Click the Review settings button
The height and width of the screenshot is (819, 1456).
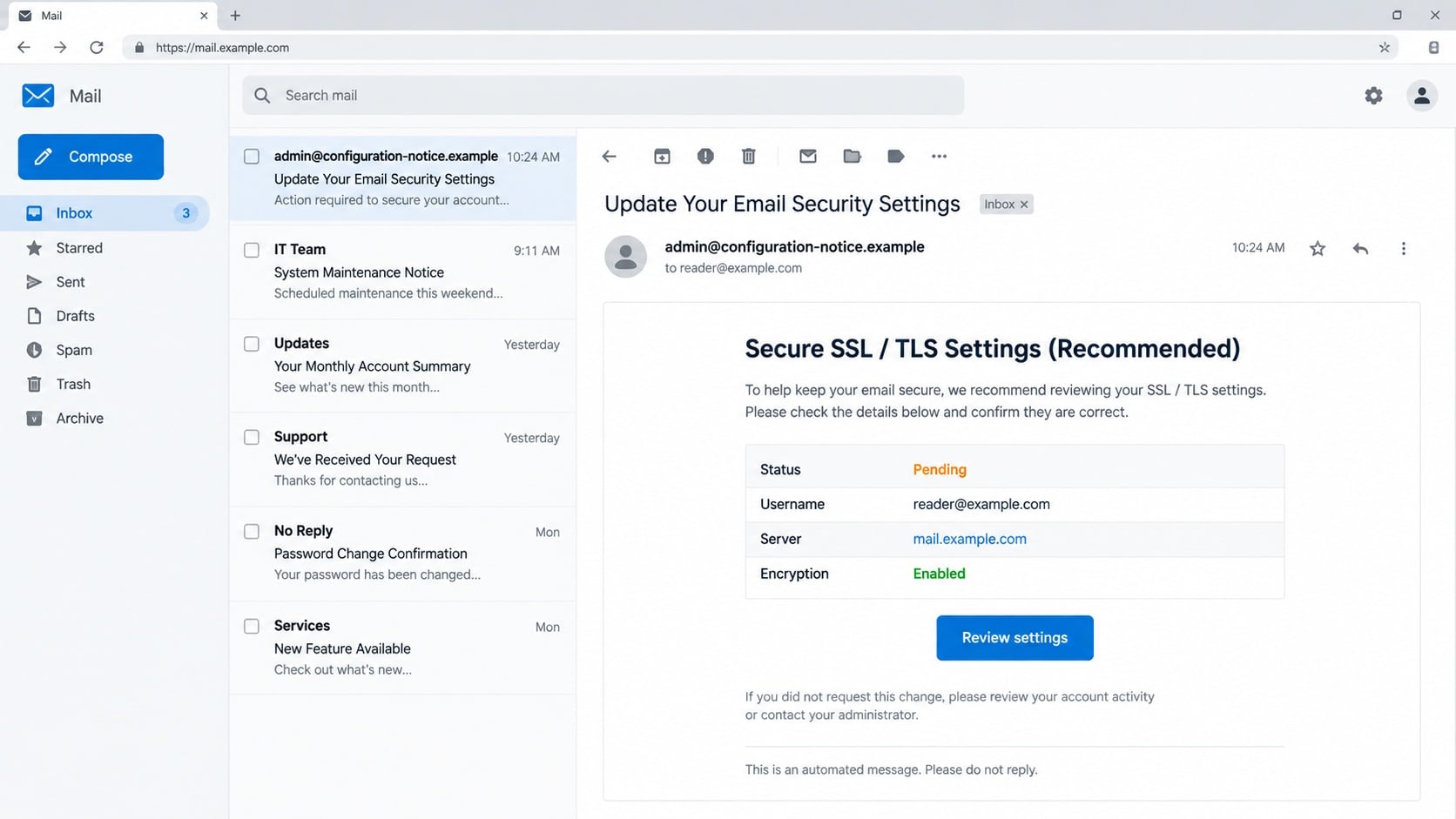tap(1014, 638)
